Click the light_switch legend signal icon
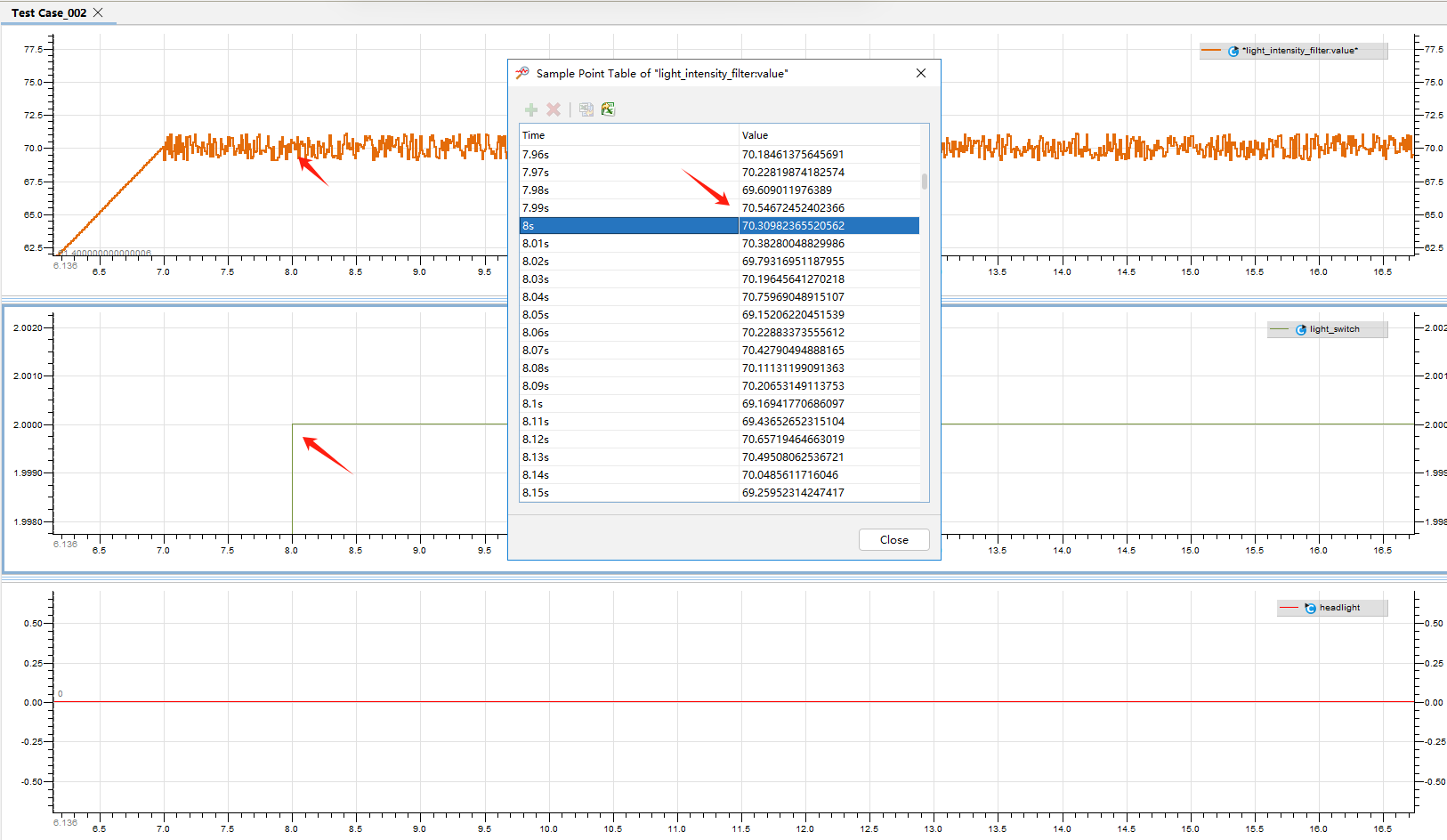Image resolution: width=1447 pixels, height=840 pixels. [x=1301, y=329]
